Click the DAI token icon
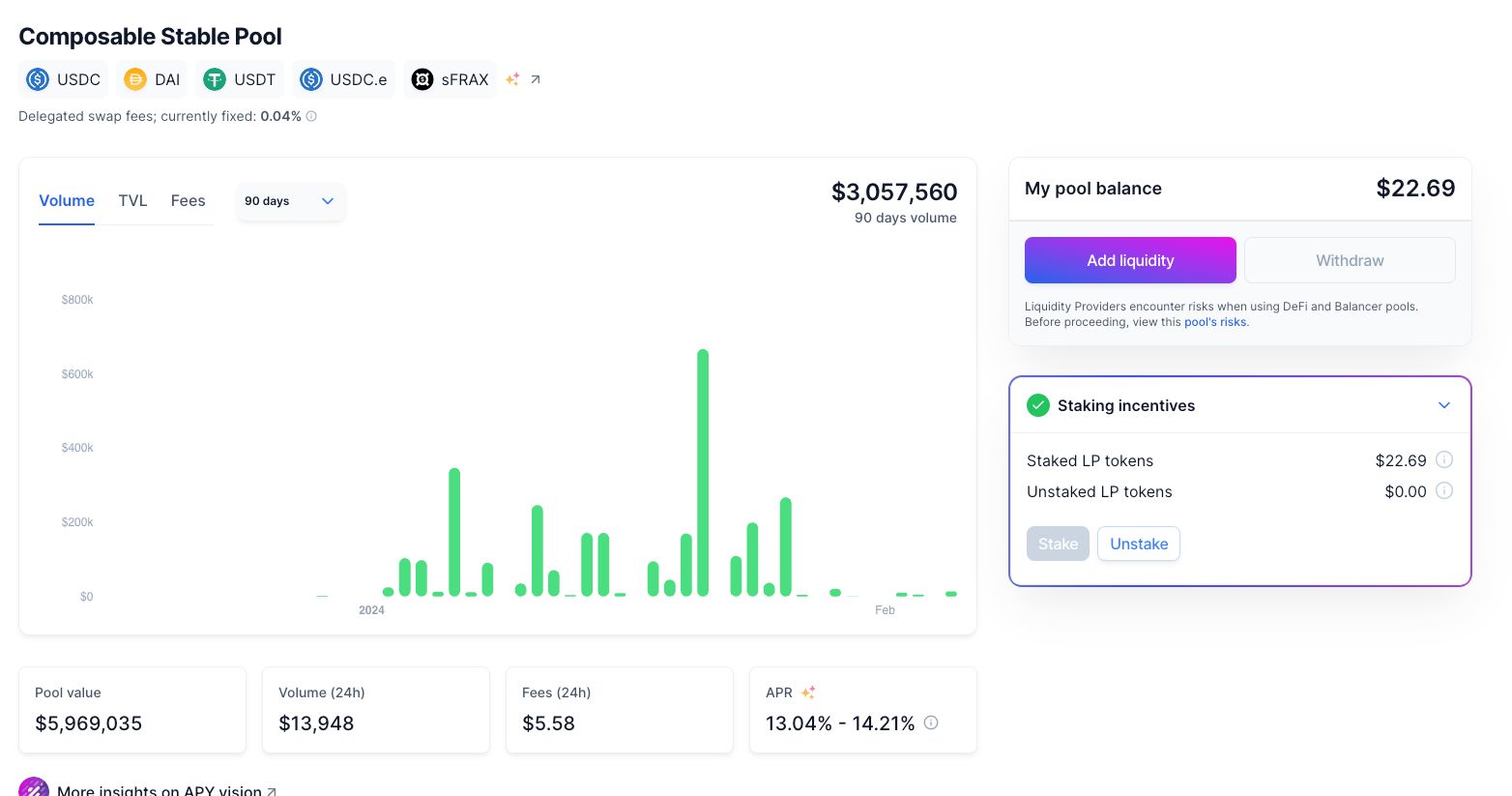The image size is (1512, 796). pos(135,79)
